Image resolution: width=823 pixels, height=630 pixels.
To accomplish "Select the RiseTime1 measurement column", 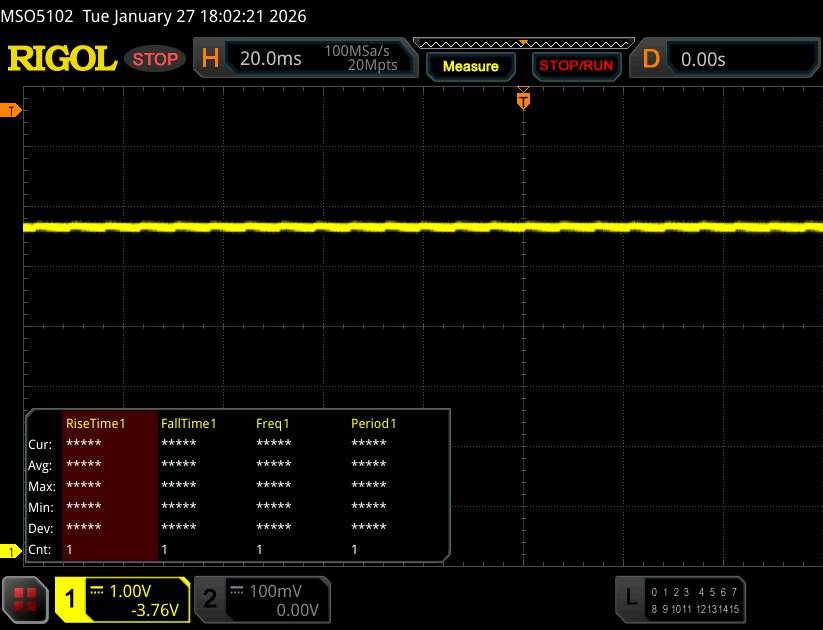I will [x=96, y=423].
